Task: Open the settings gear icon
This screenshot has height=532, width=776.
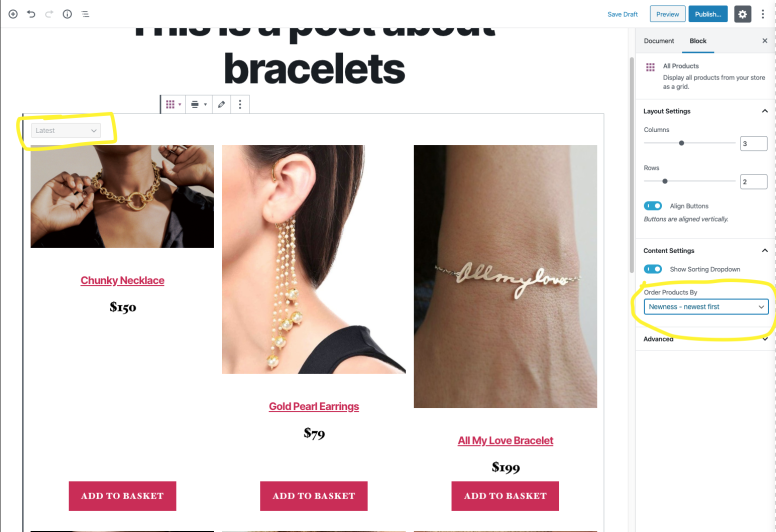Action: coord(742,14)
